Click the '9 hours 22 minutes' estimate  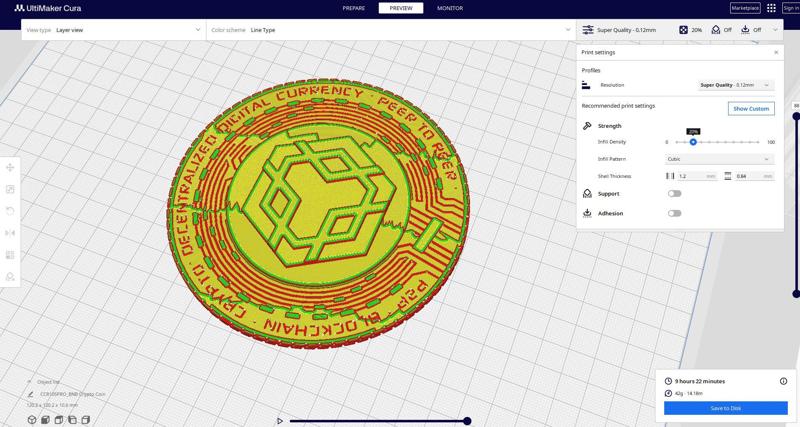tap(699, 381)
